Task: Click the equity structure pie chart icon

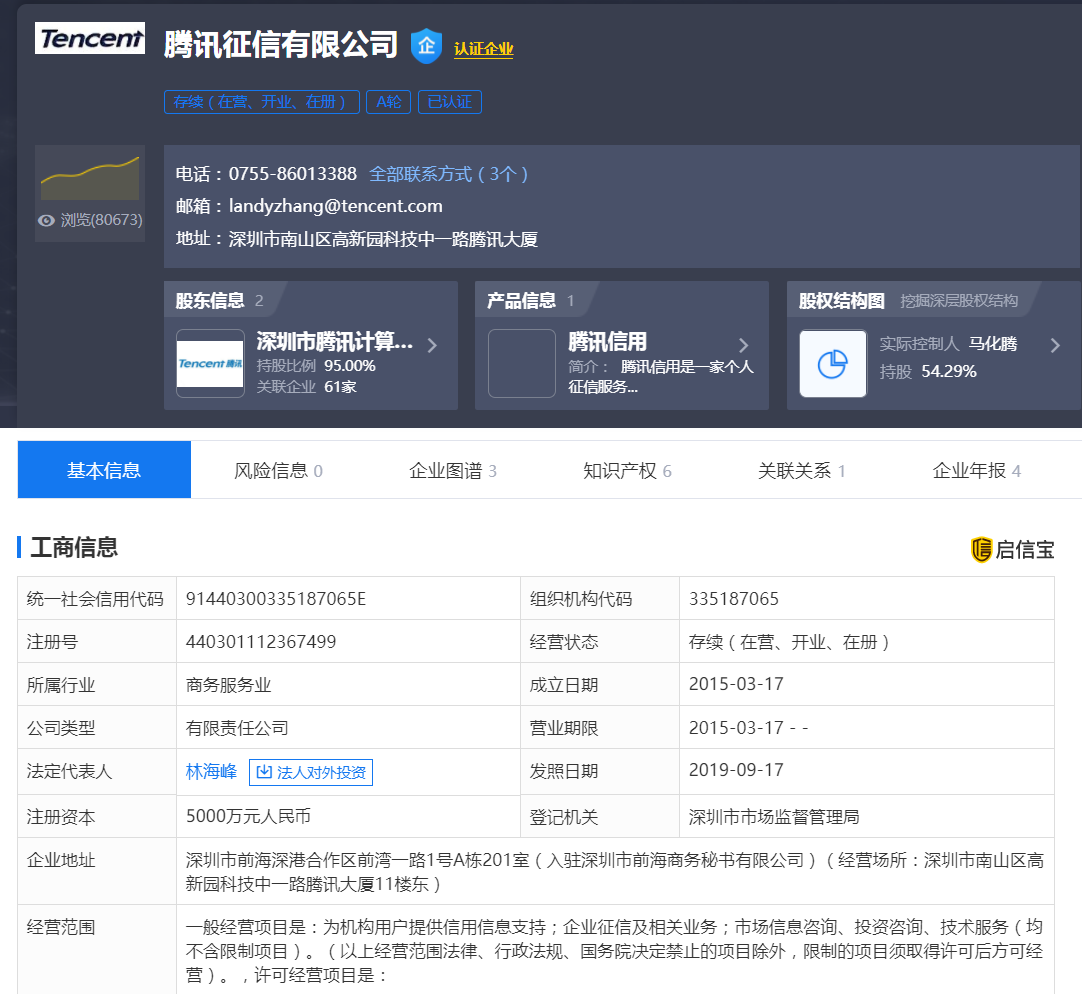Action: click(x=832, y=364)
